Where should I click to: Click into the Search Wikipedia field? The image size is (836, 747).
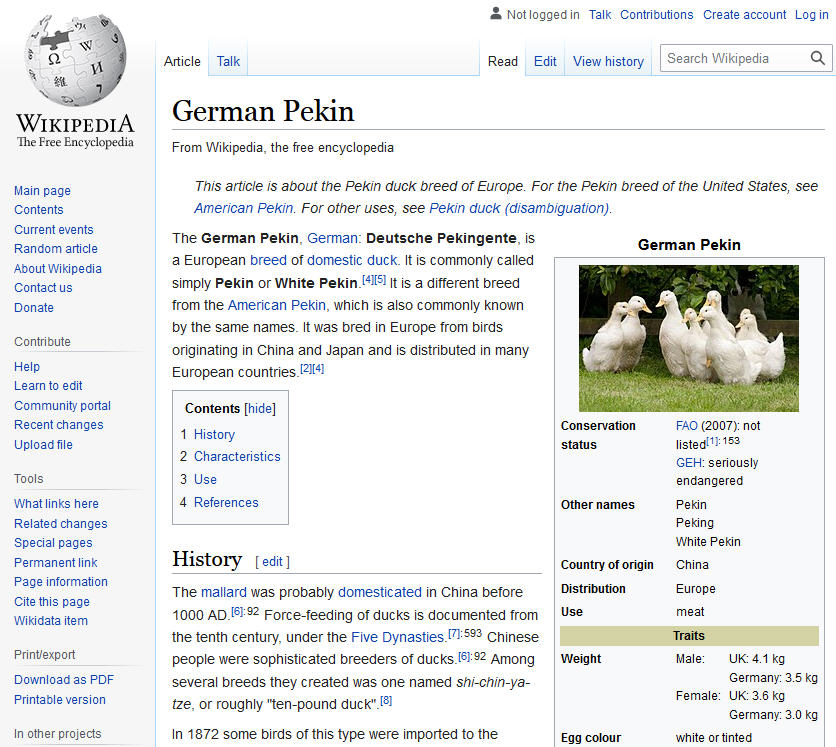click(x=734, y=59)
